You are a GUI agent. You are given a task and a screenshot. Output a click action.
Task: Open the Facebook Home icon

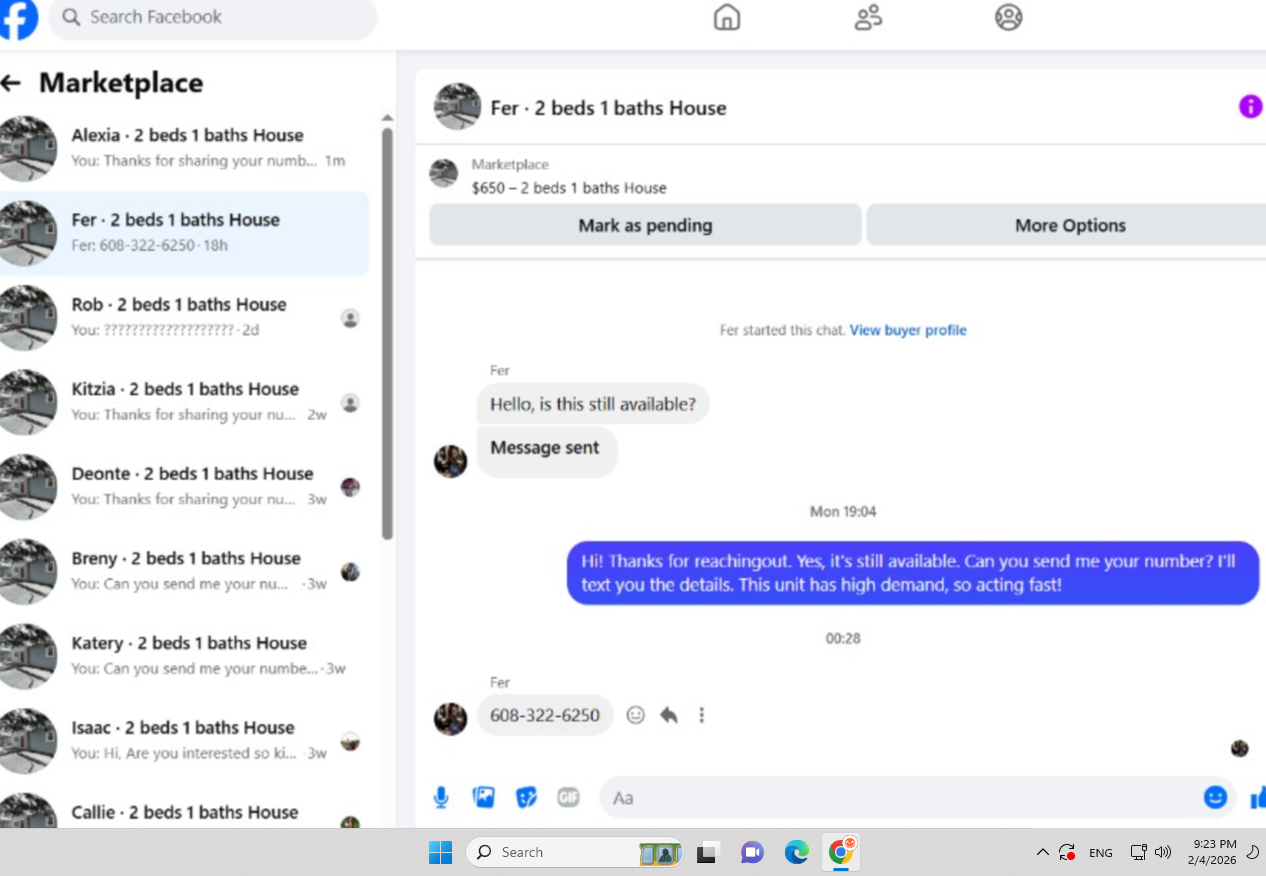point(727,17)
